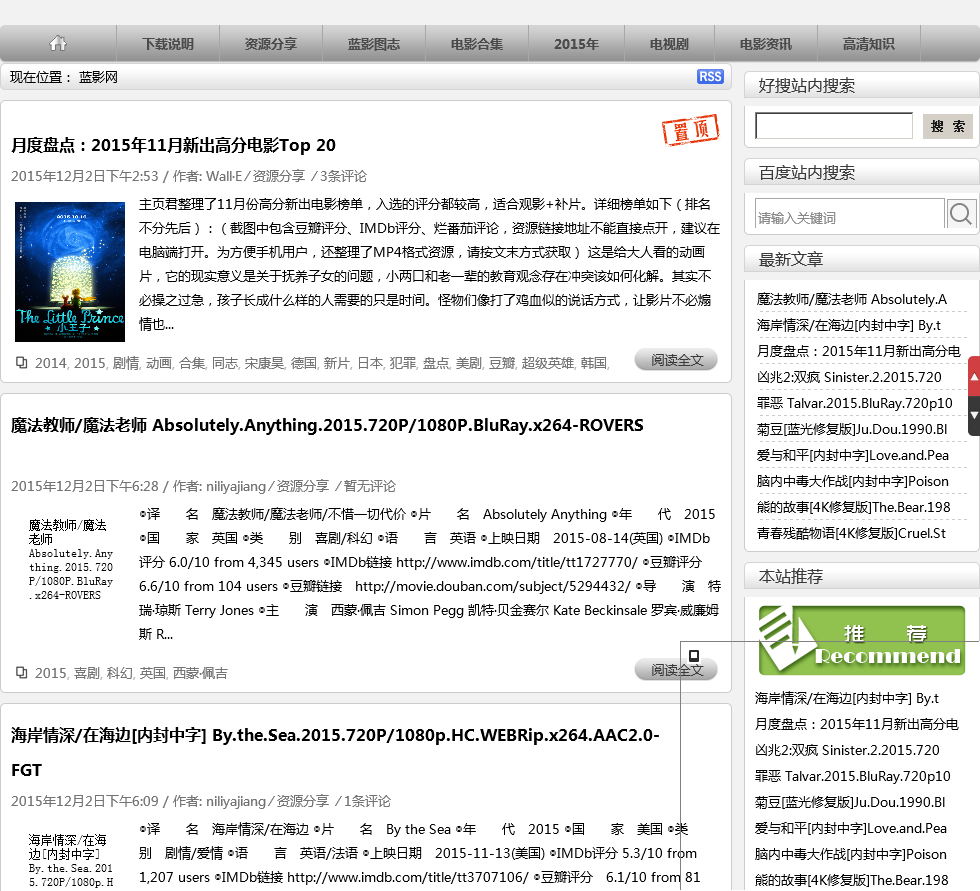Click the red scroll-up arrow
The image size is (980, 891).
974,376
